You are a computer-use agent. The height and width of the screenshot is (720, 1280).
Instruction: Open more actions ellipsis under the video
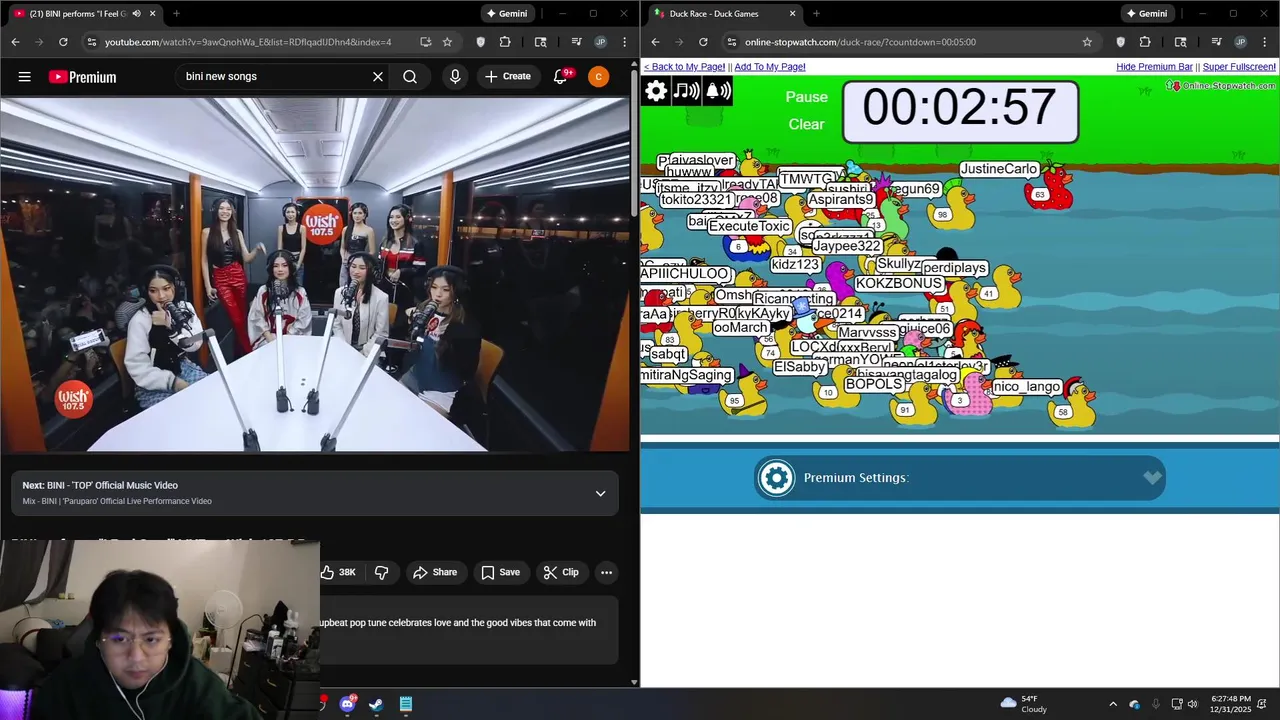tap(606, 572)
